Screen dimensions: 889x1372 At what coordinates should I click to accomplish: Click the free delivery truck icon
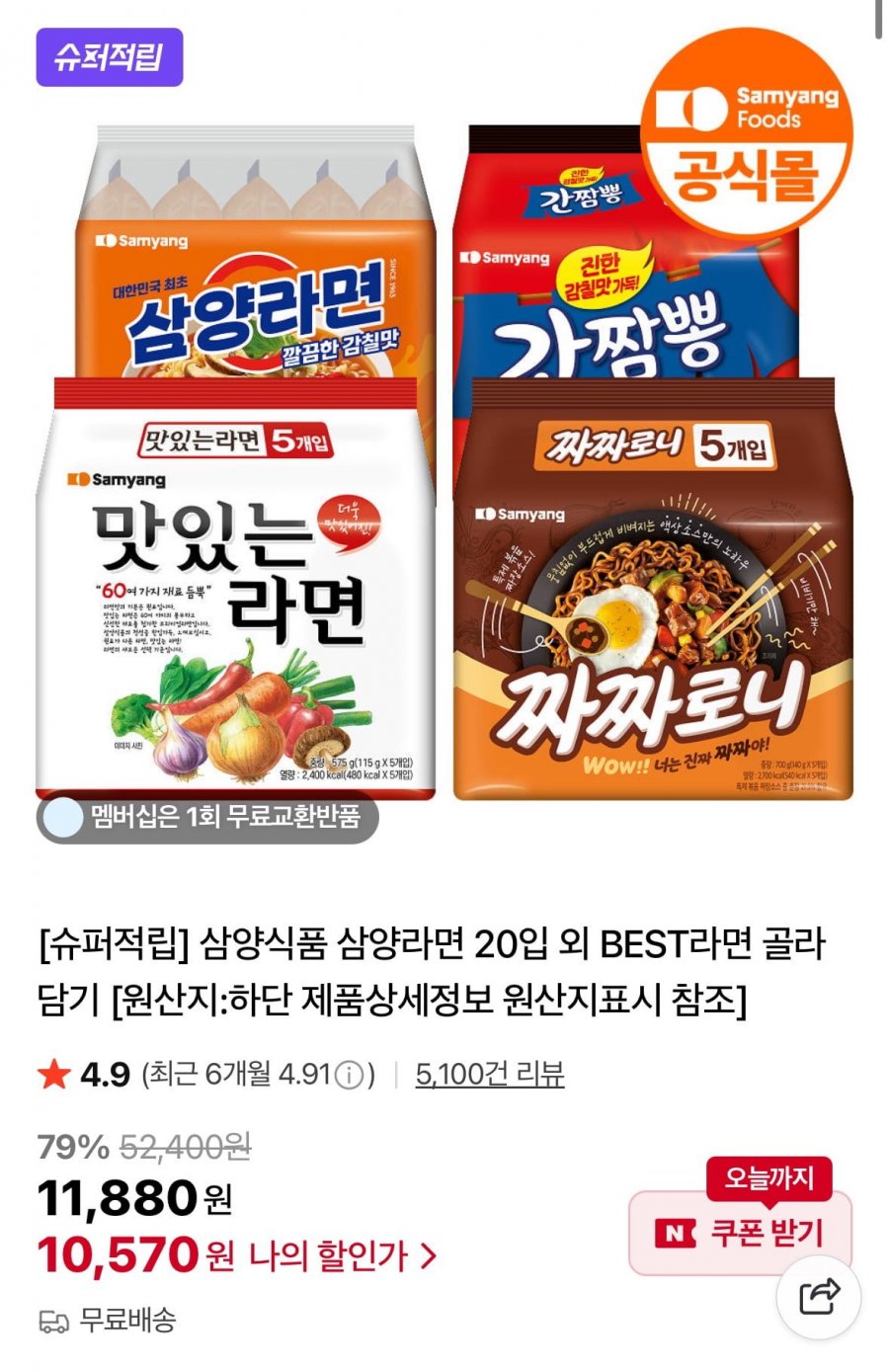pos(53,1321)
